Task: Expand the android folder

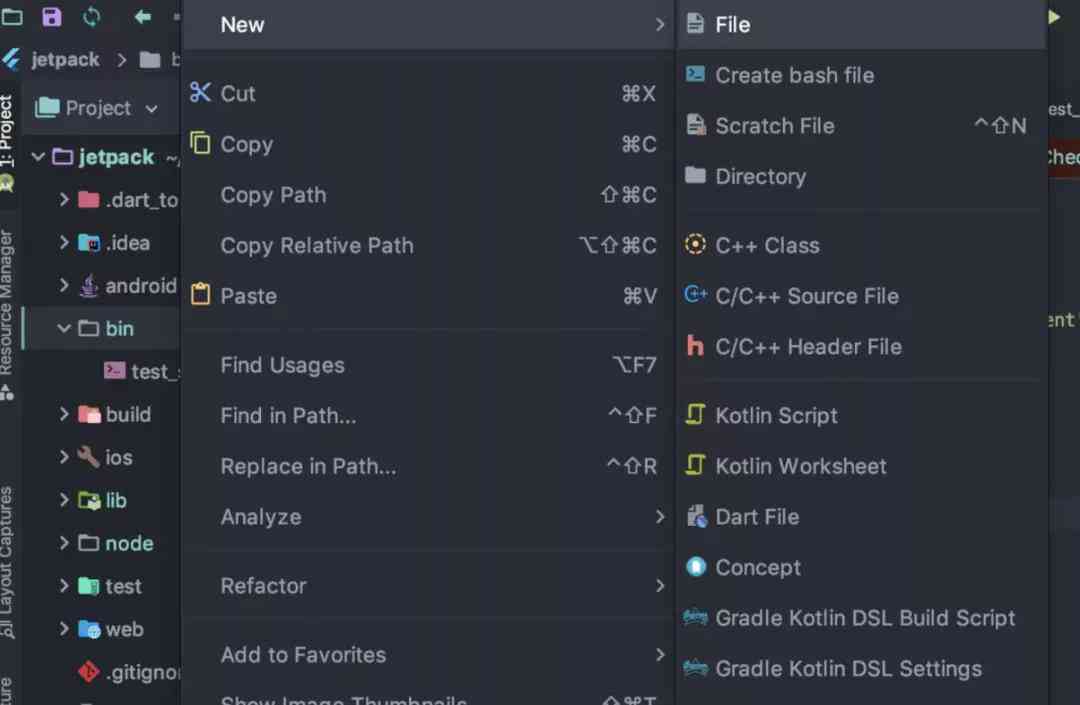Action: point(64,285)
